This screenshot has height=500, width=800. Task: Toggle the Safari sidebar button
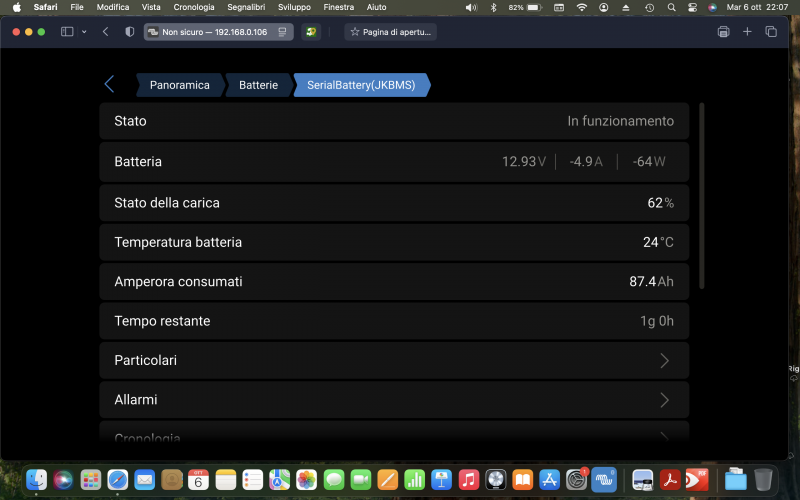tap(67, 32)
